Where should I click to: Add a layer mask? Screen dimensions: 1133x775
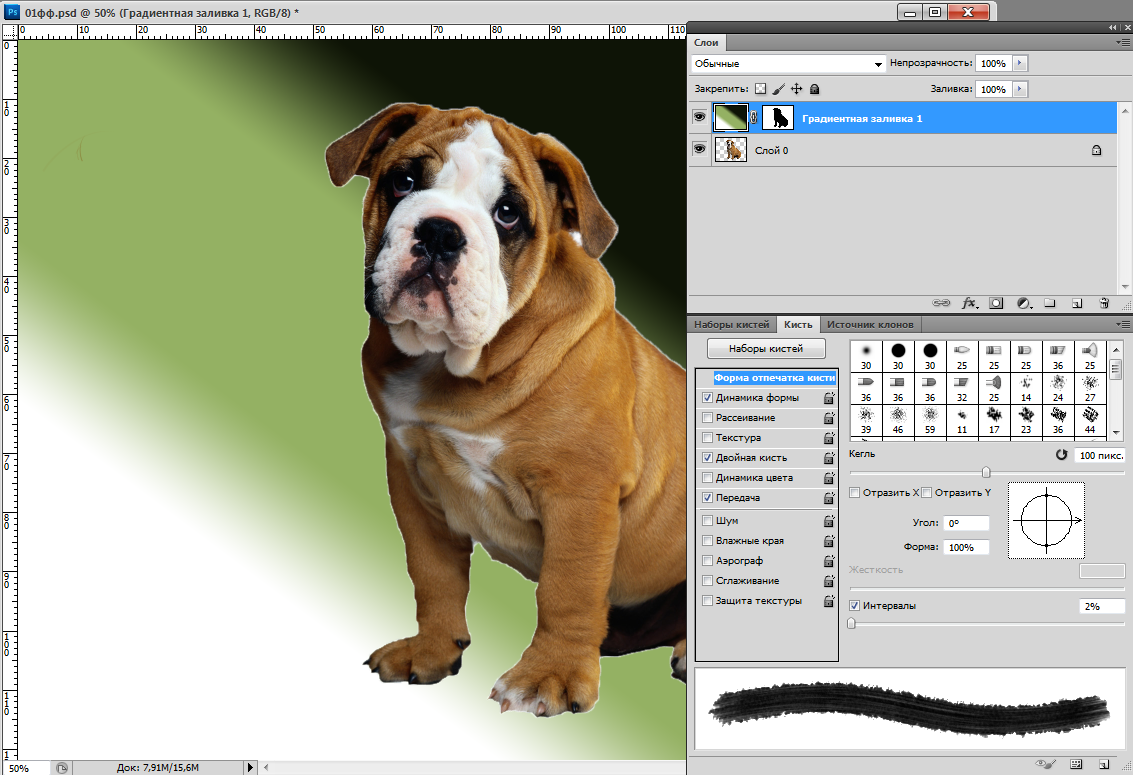tap(996, 303)
